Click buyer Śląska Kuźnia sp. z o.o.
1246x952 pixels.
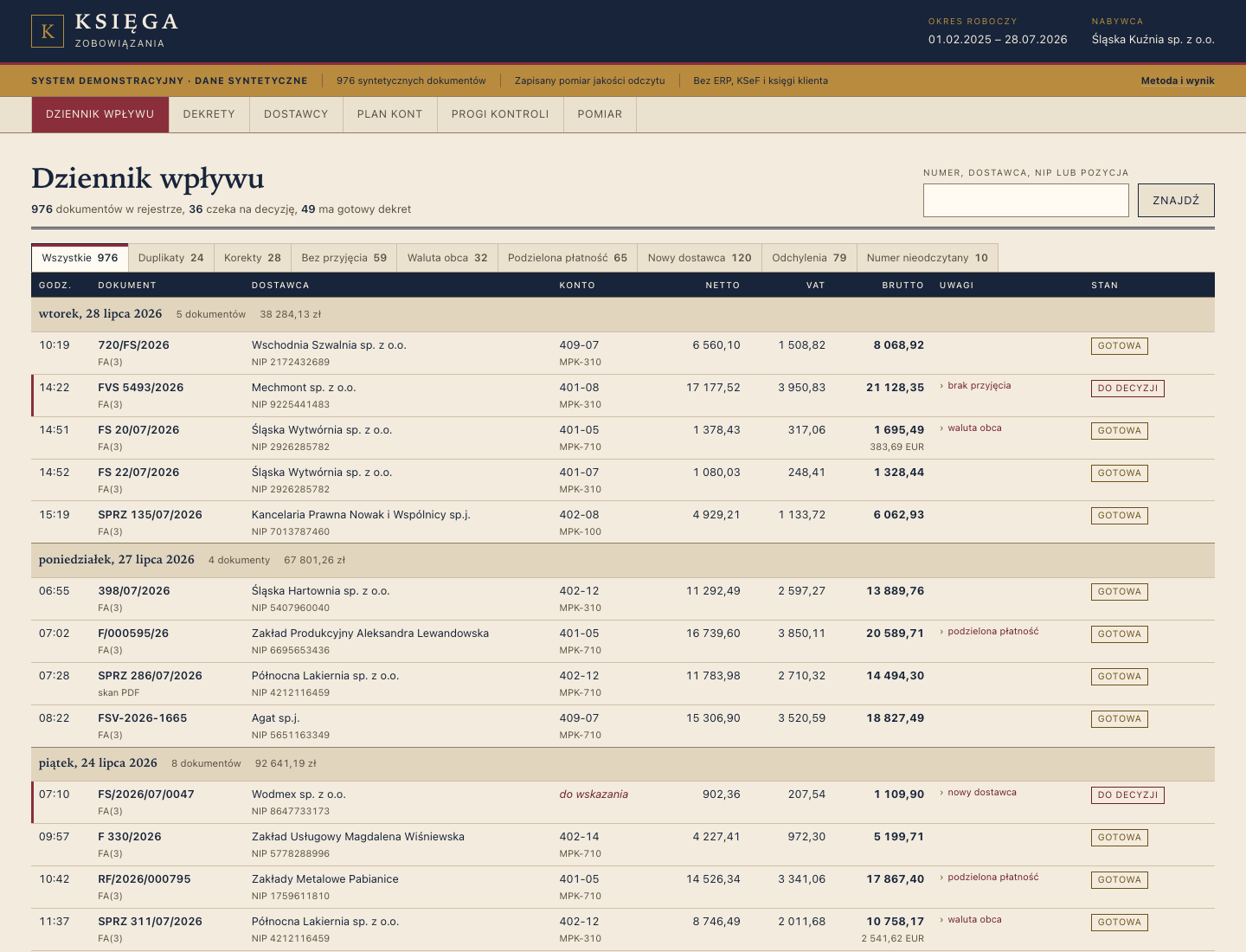[1153, 40]
